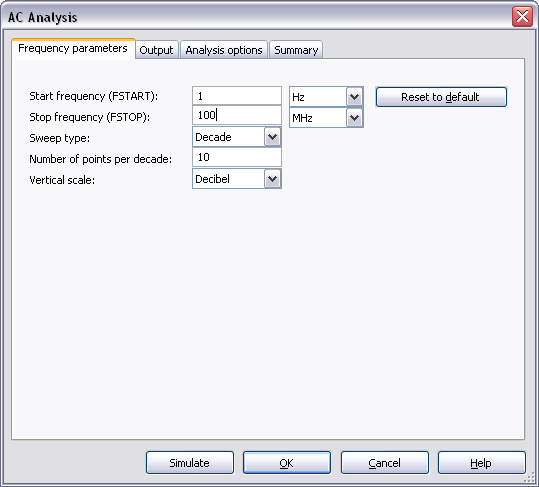Close the AC Analysis dialog
The width and height of the screenshot is (539, 487).
[522, 16]
